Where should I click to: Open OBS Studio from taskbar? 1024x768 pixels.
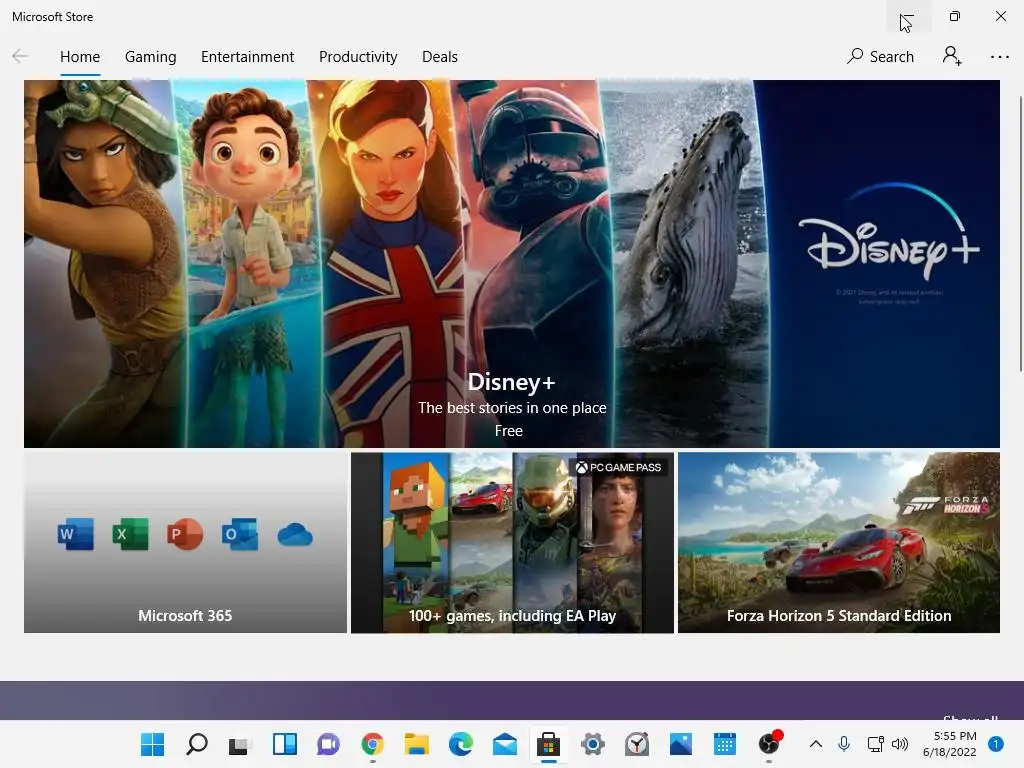click(769, 743)
